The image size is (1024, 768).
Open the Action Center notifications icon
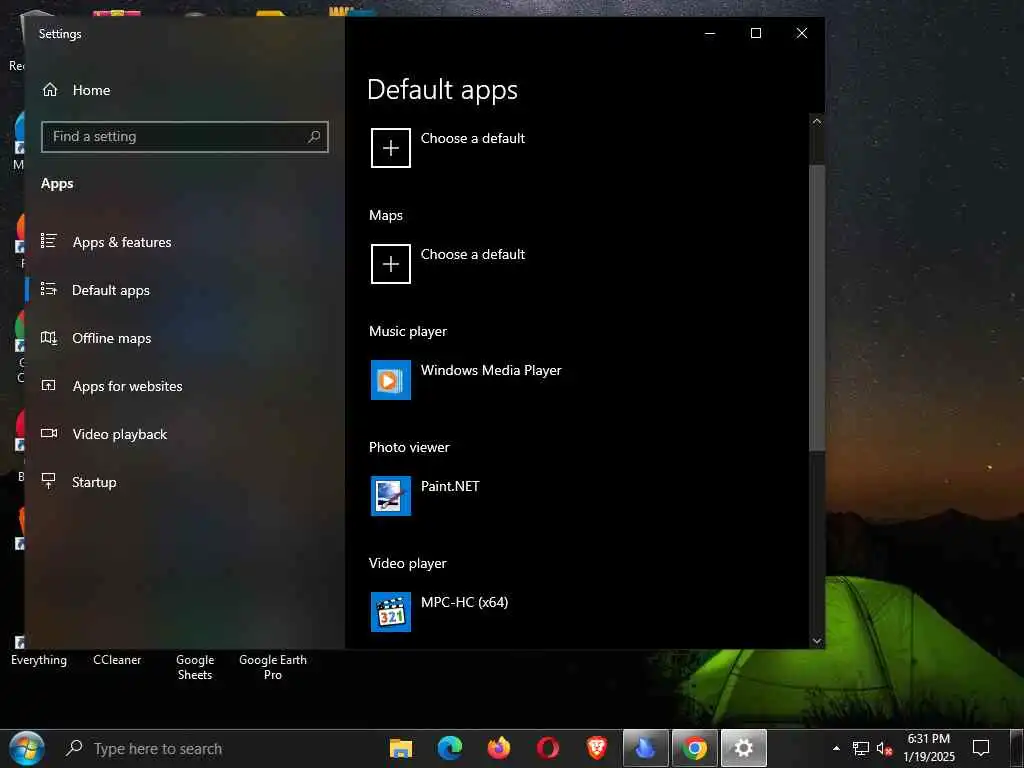(x=981, y=748)
